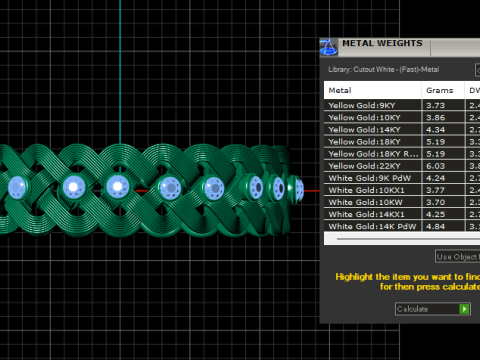Click the 3.77 grams value
The image size is (480, 360).
[435, 190]
